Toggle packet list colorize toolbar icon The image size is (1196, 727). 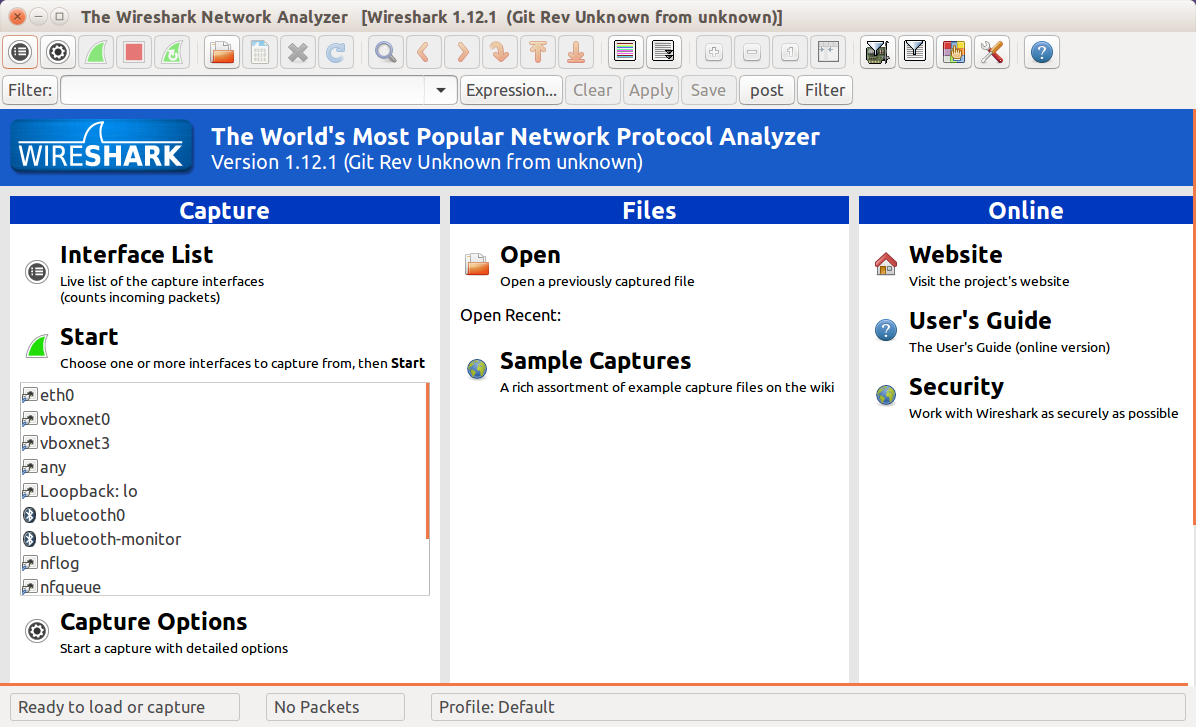[626, 52]
